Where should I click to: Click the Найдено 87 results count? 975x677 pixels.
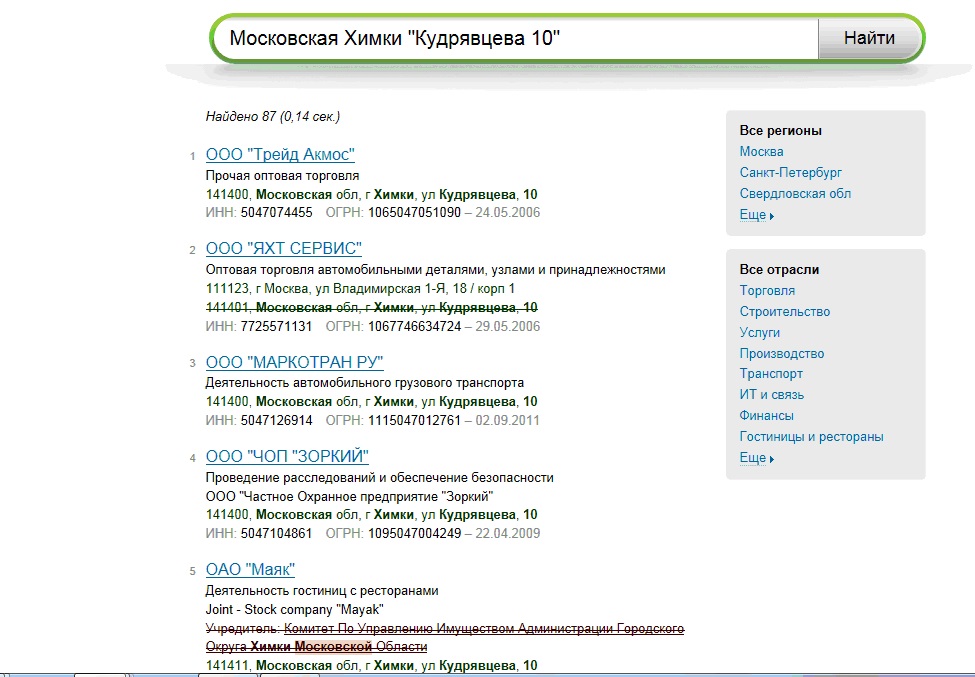(x=273, y=116)
